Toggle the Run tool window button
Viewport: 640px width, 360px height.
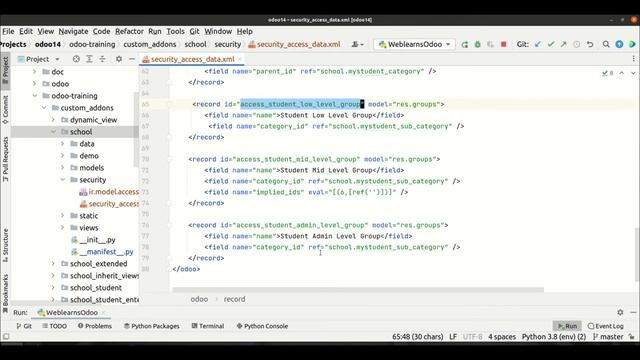click(x=567, y=326)
